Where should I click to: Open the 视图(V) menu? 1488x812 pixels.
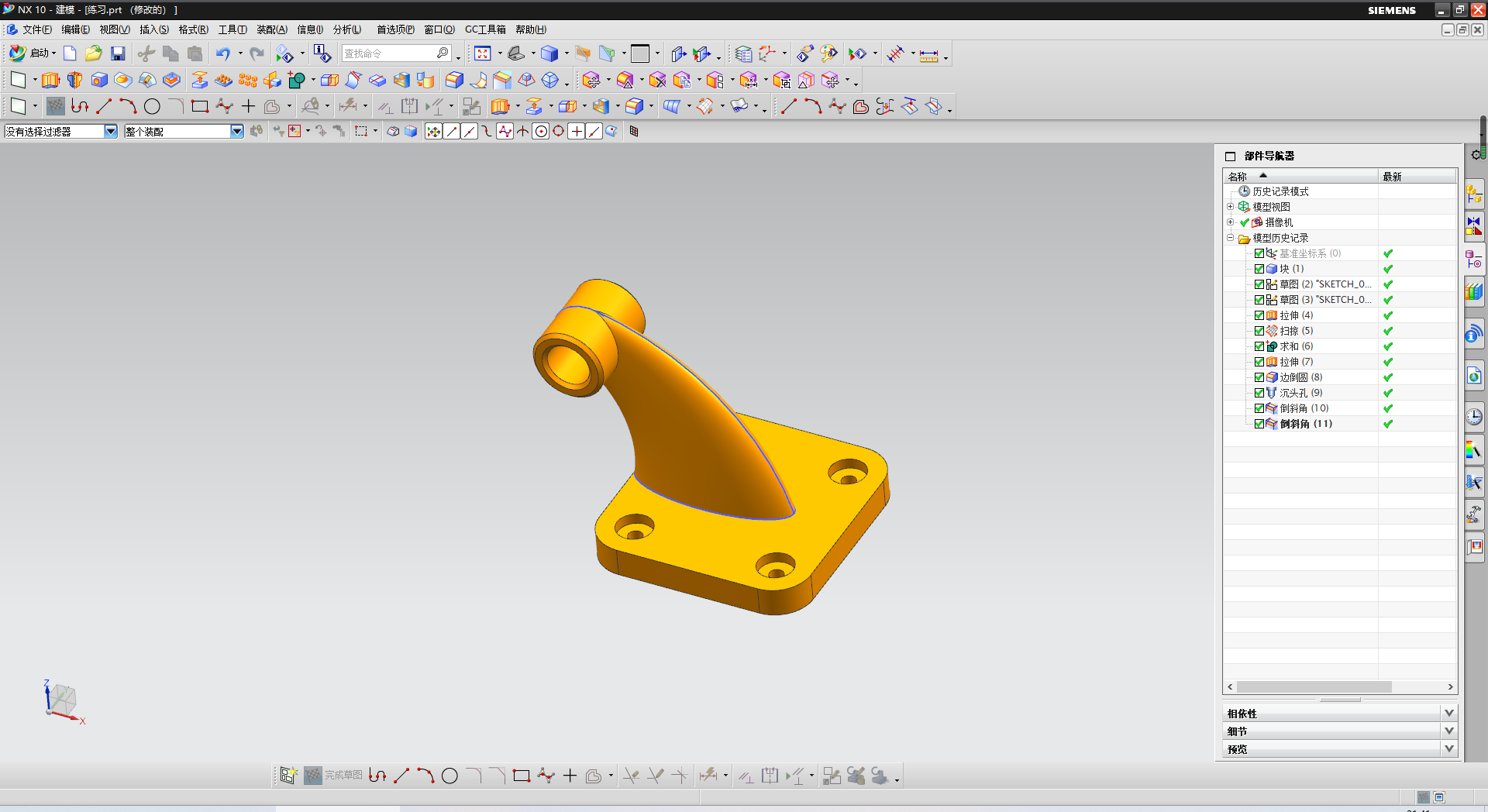point(114,29)
